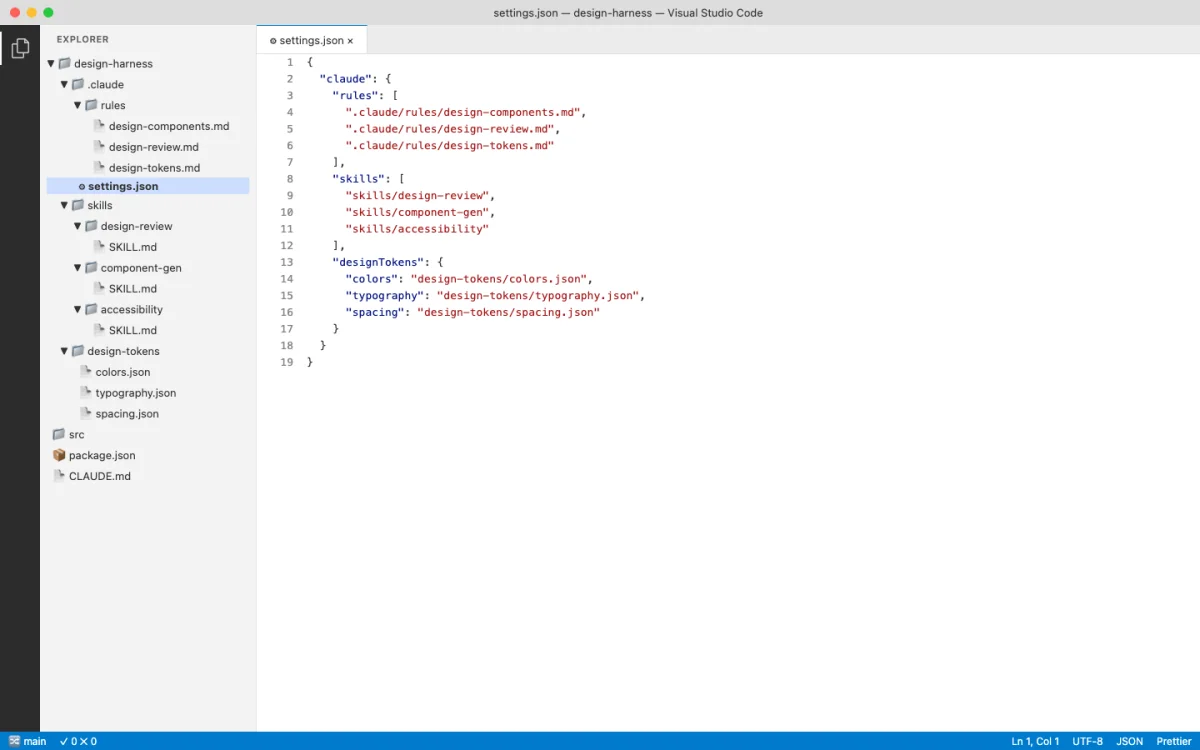Collapse the design-tokens folder arrow

point(64,351)
